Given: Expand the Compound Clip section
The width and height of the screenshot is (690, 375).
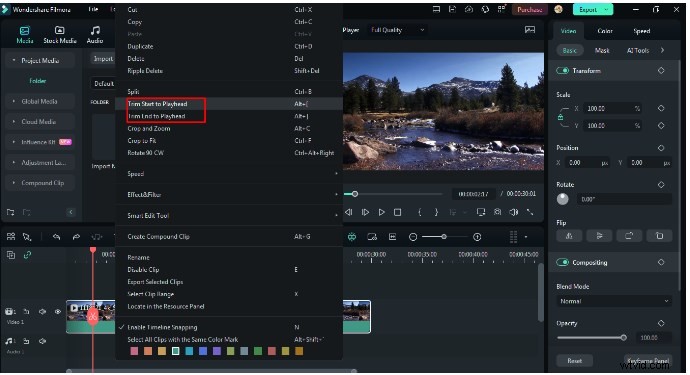Looking at the screenshot, I should point(14,183).
